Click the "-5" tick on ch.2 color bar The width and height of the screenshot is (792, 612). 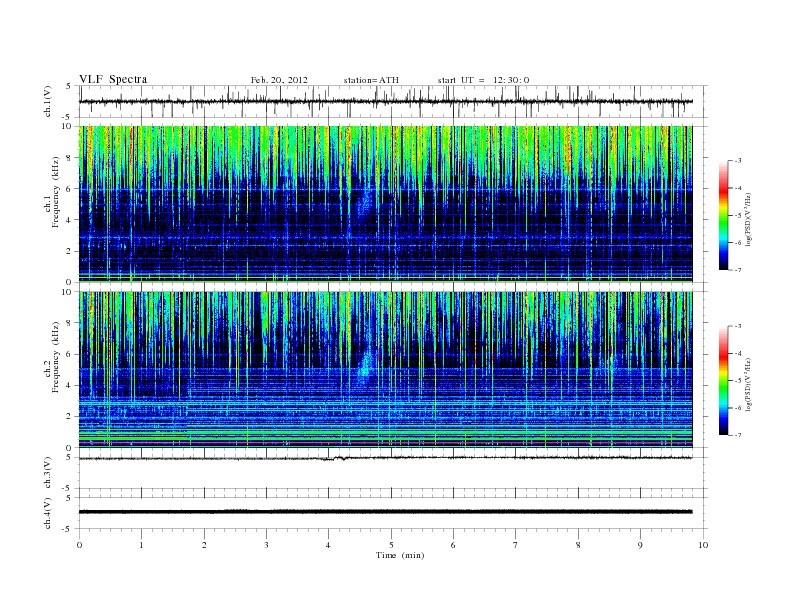pos(737,381)
